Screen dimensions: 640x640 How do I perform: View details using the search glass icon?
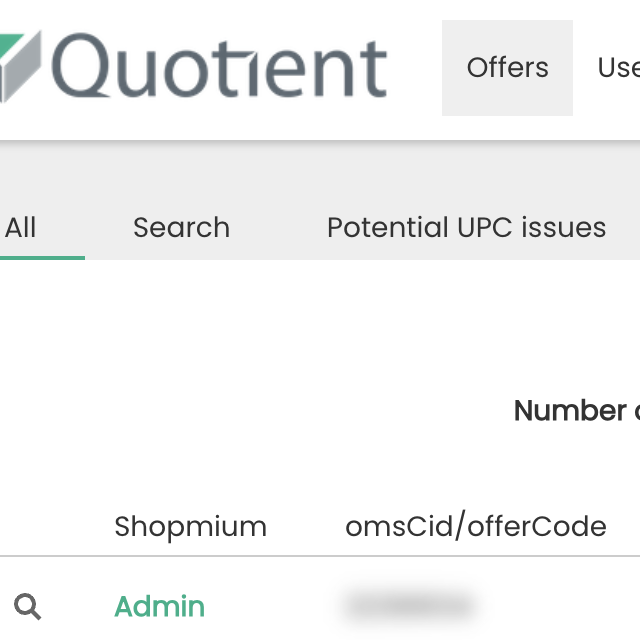[x=27, y=607]
